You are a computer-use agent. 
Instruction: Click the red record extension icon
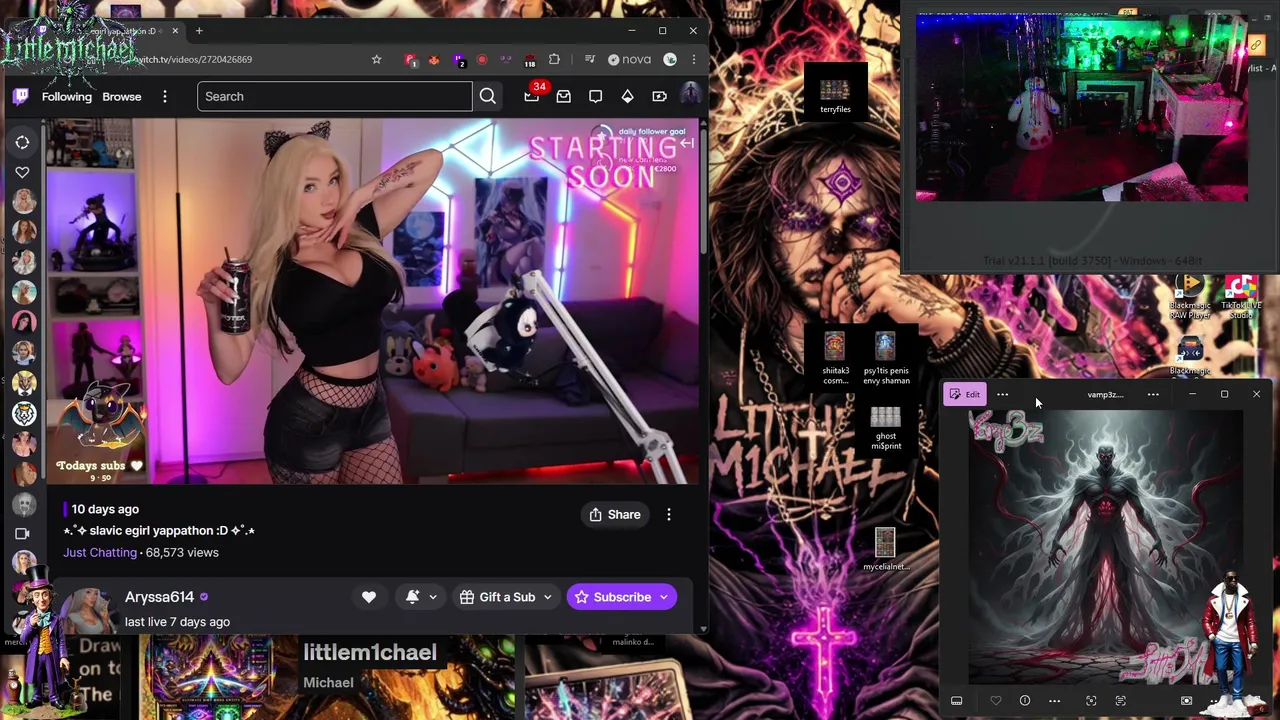click(x=482, y=59)
